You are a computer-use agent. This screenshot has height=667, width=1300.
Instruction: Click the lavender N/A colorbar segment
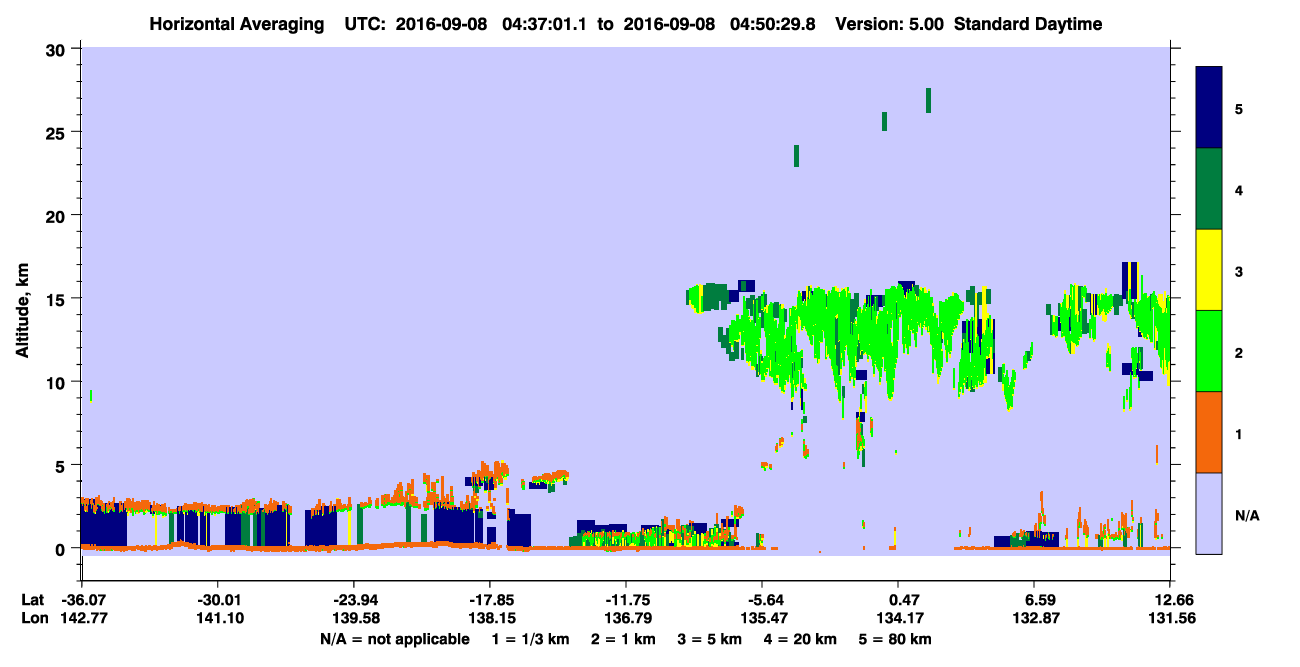[1209, 513]
